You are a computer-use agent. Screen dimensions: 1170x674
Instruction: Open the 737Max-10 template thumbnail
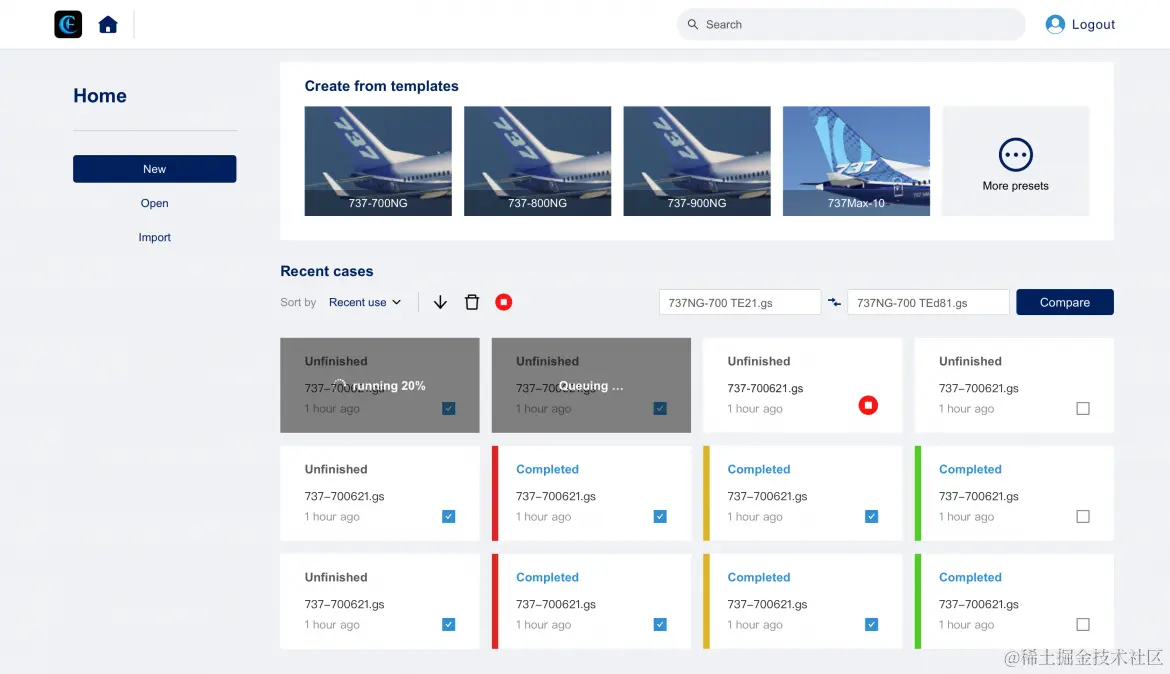tap(856, 161)
